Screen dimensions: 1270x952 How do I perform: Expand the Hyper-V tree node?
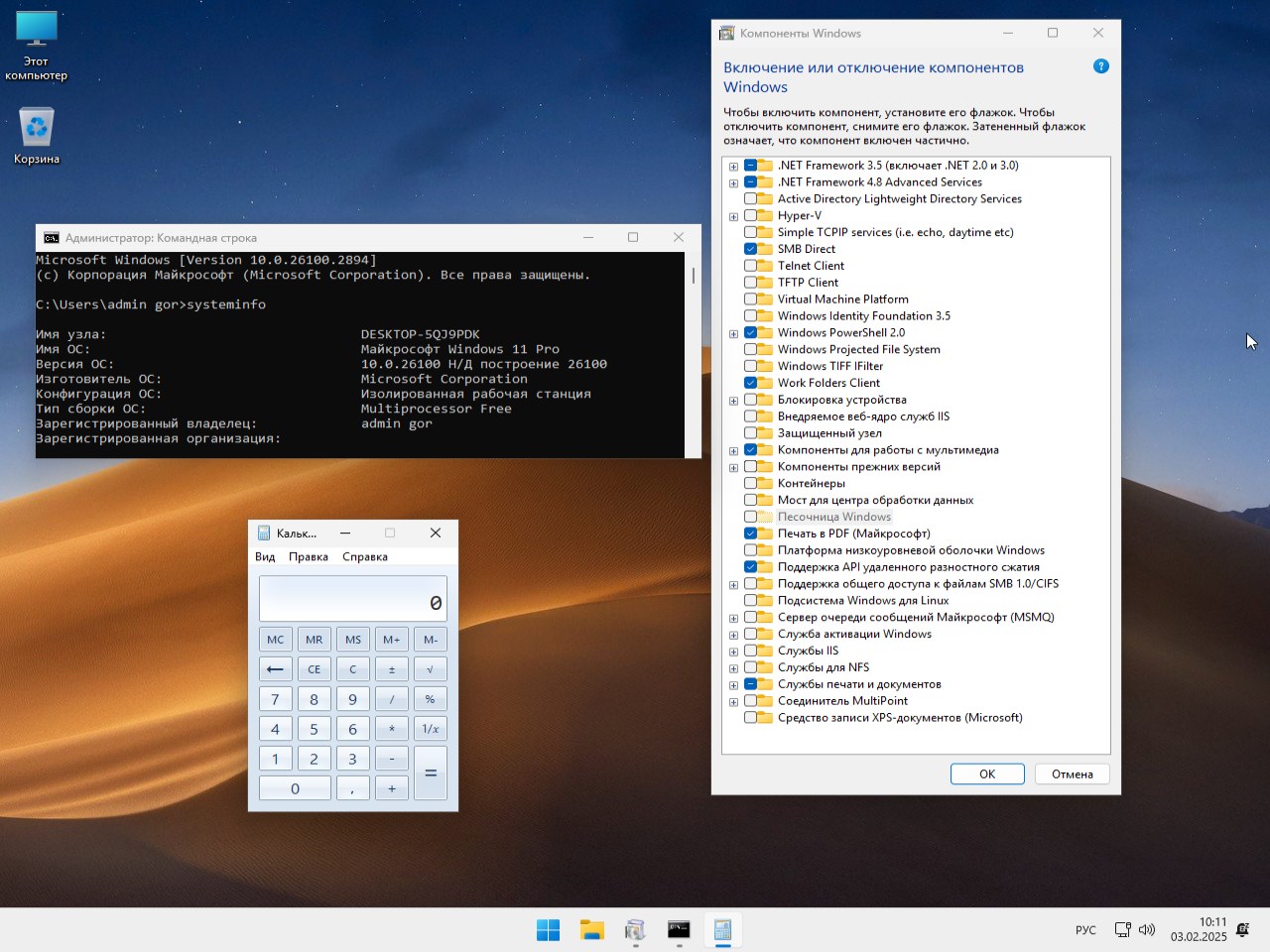[x=733, y=216]
